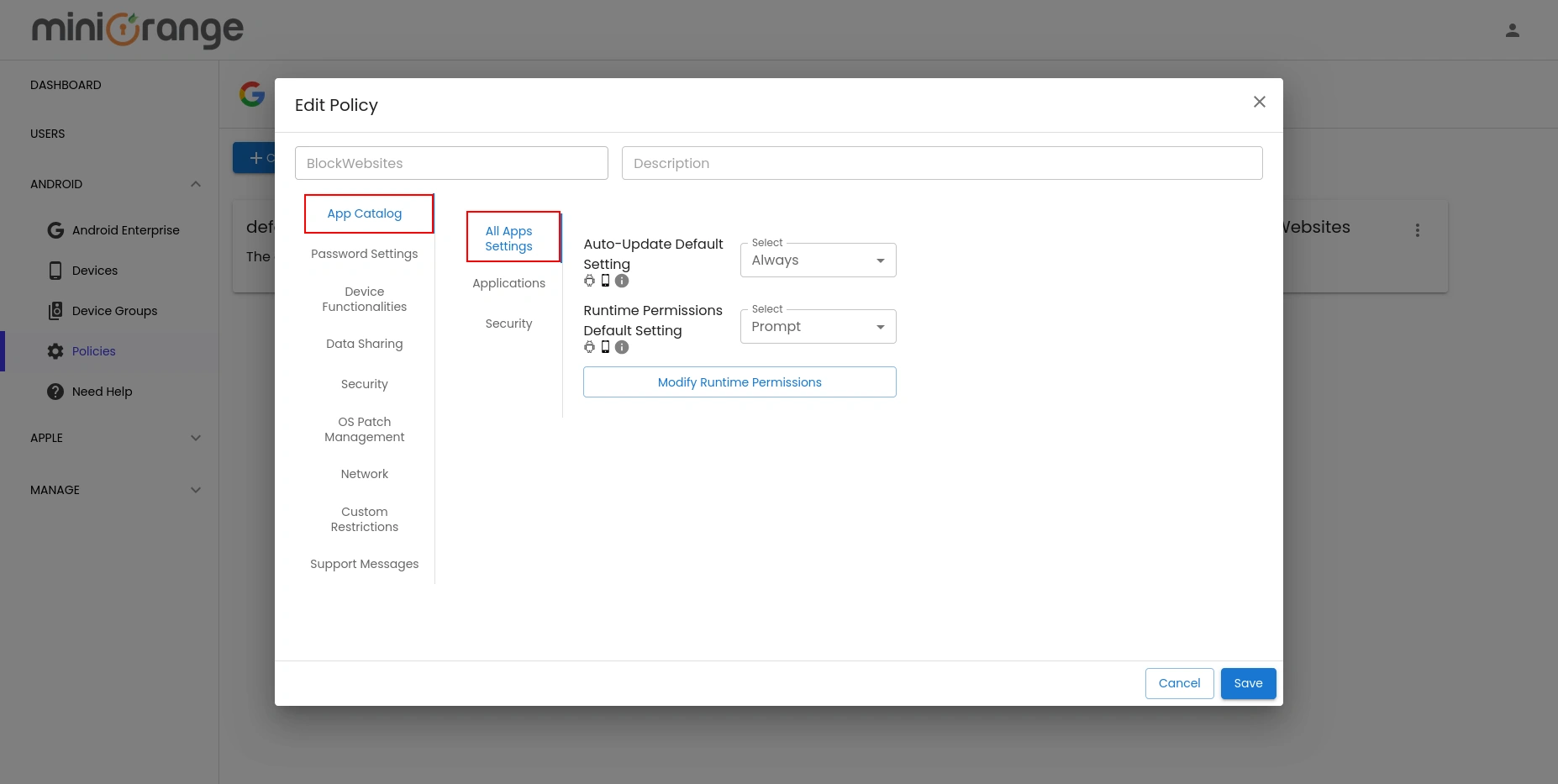The width and height of the screenshot is (1558, 784).
Task: Expand the APPLE sidebar section
Action: point(195,438)
